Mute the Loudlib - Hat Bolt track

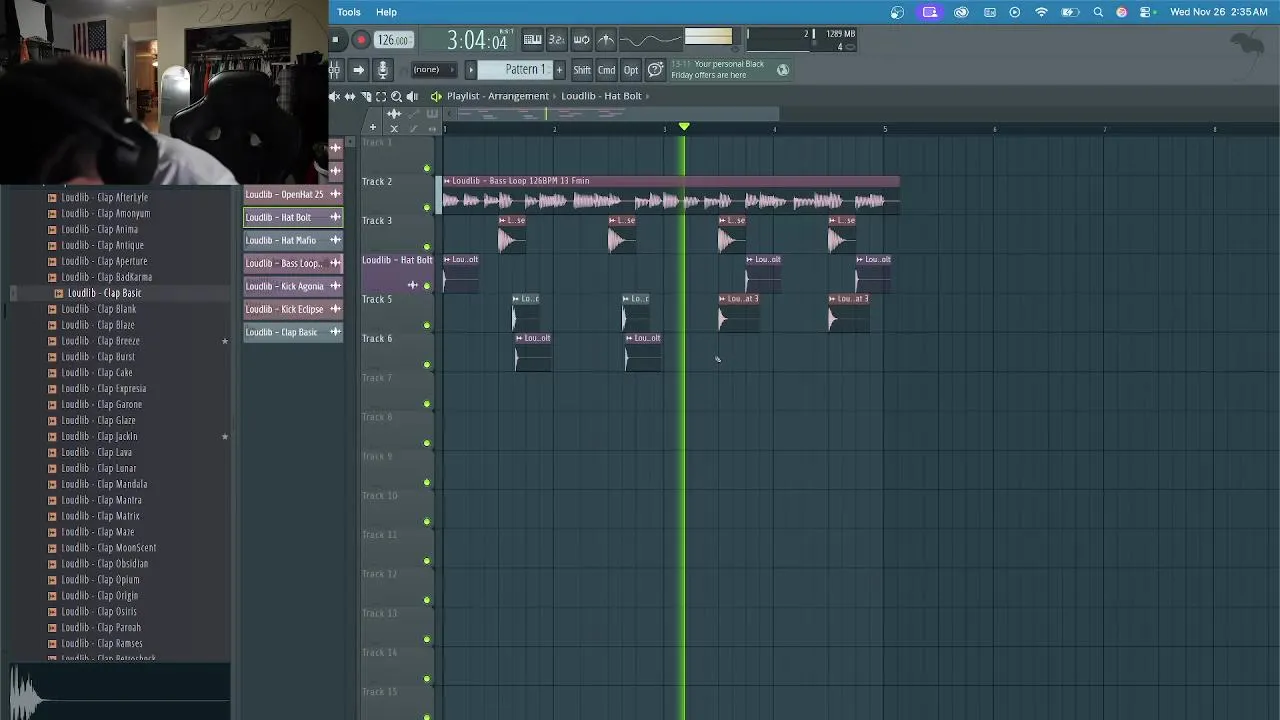pyautogui.click(x=428, y=286)
